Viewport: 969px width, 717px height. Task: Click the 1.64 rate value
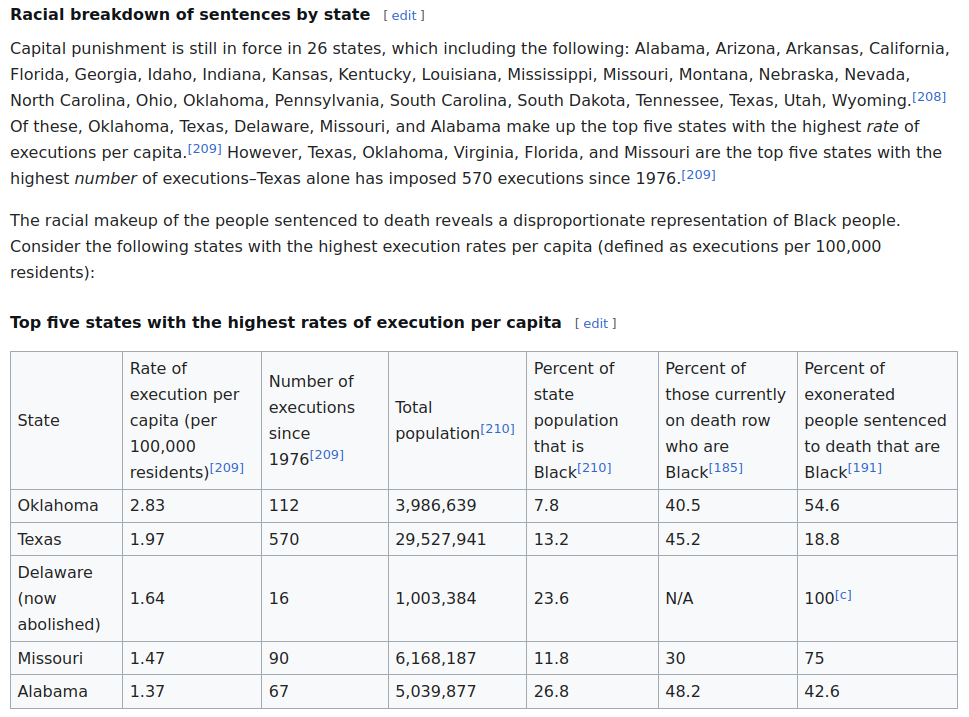147,598
